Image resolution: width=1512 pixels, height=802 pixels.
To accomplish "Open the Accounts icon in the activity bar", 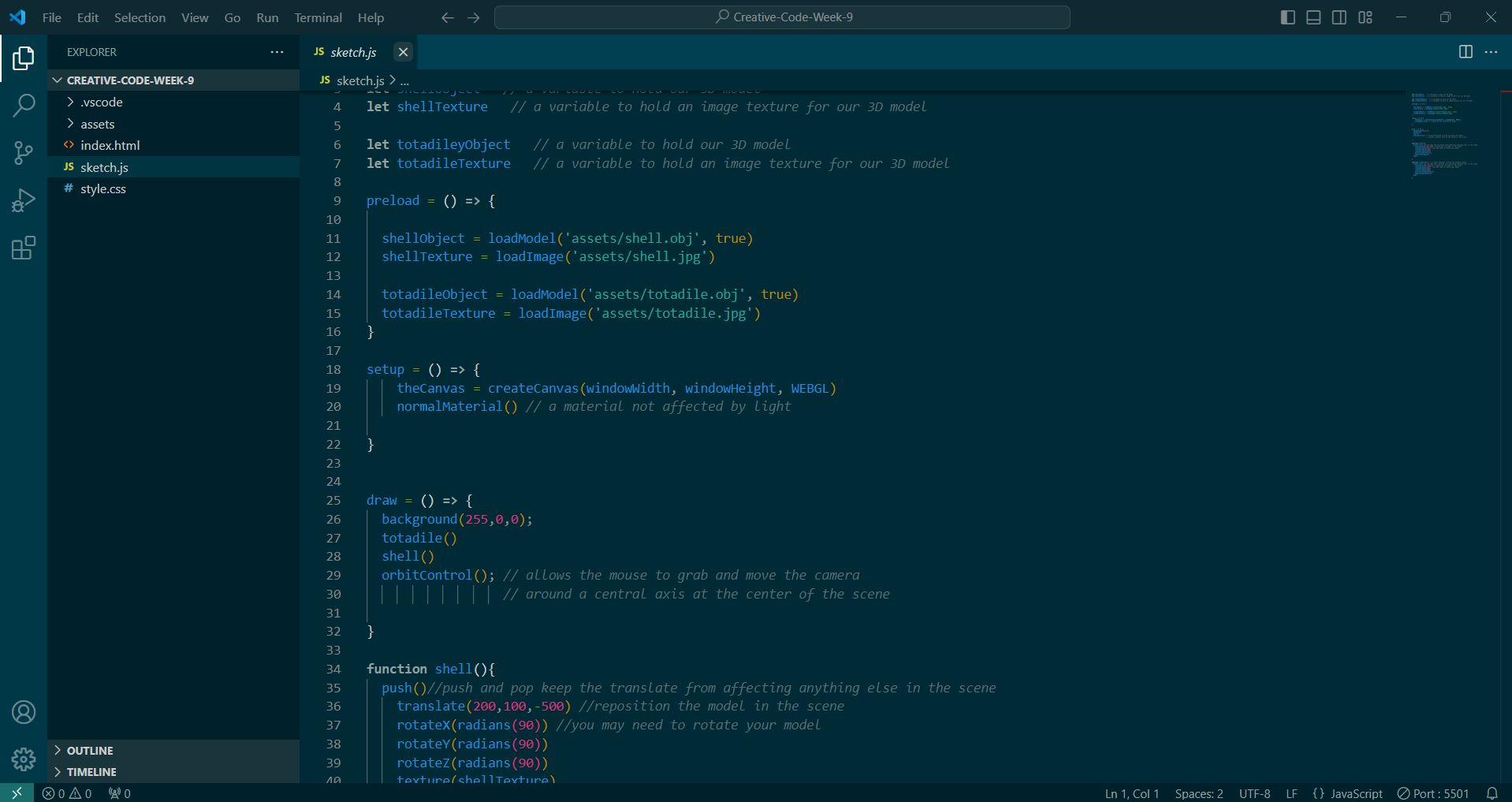I will 24,712.
